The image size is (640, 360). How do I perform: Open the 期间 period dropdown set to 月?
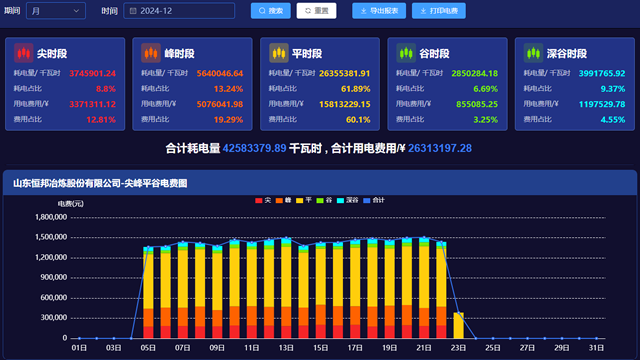pos(56,11)
